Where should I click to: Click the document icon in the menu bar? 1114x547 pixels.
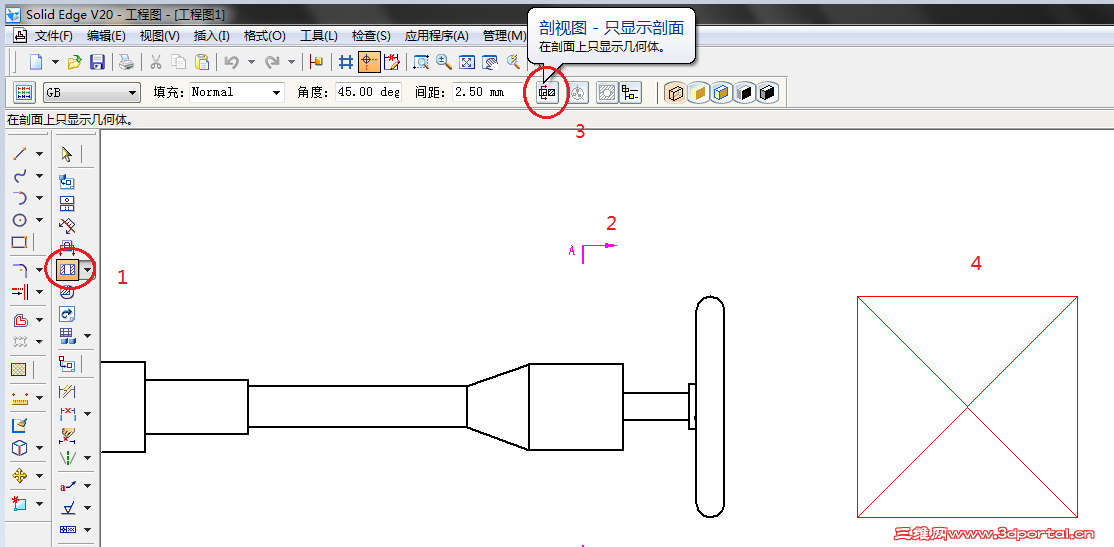click(20, 36)
